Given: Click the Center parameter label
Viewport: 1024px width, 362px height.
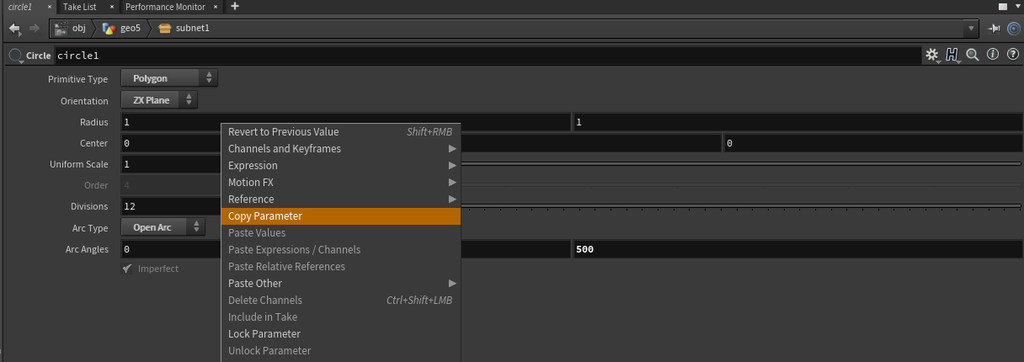Looking at the screenshot, I should pyautogui.click(x=94, y=143).
